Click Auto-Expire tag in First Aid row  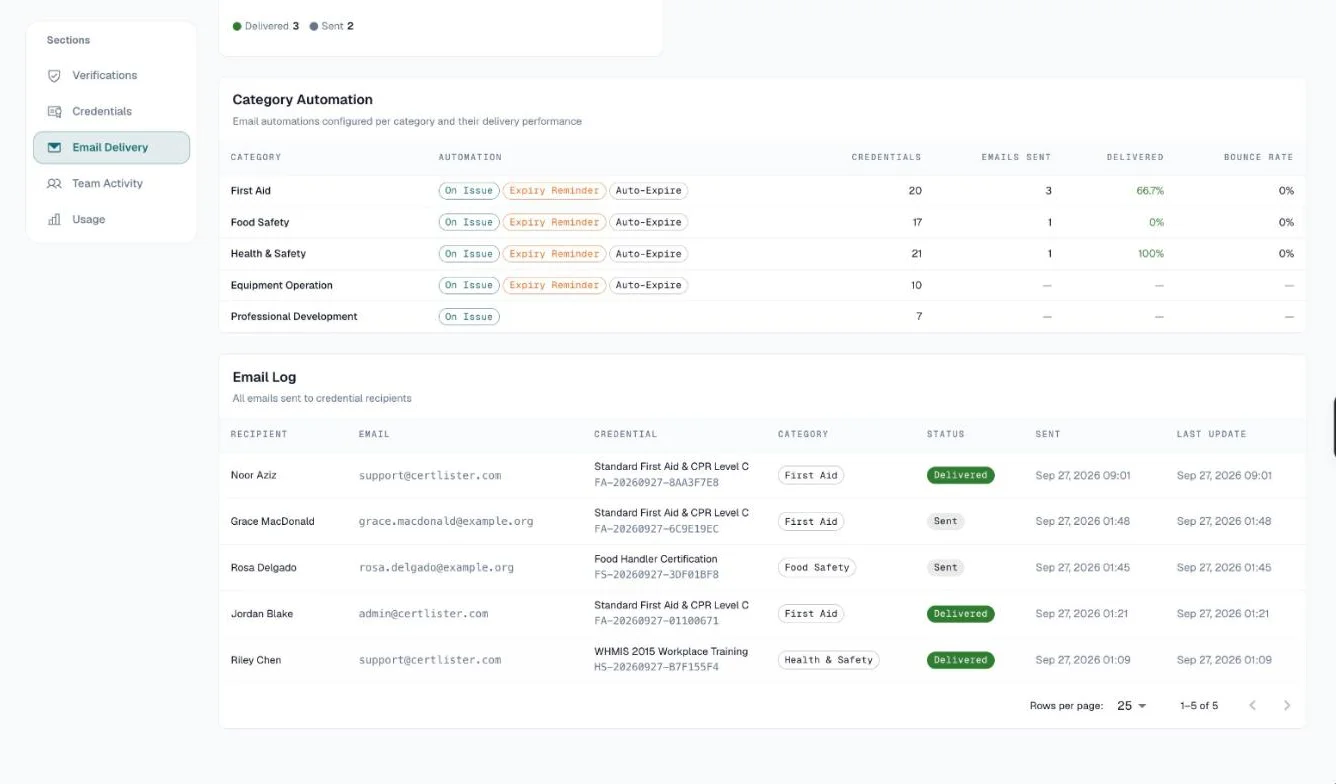(649, 191)
